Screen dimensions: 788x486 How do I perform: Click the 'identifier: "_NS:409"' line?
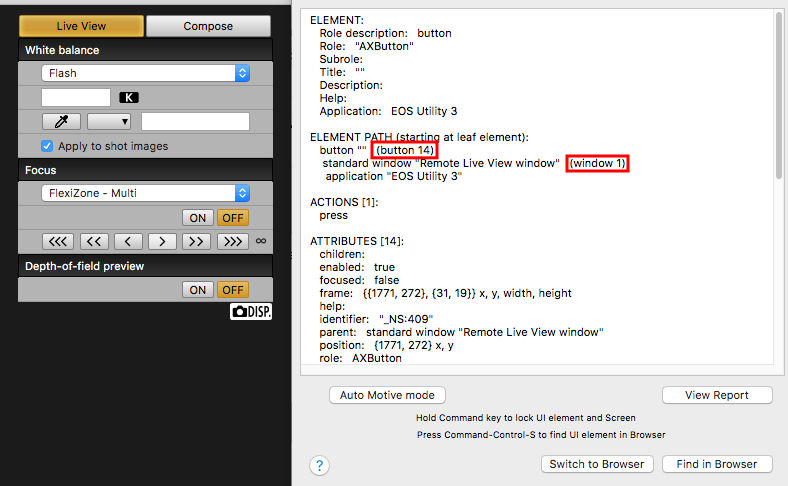click(x=376, y=319)
